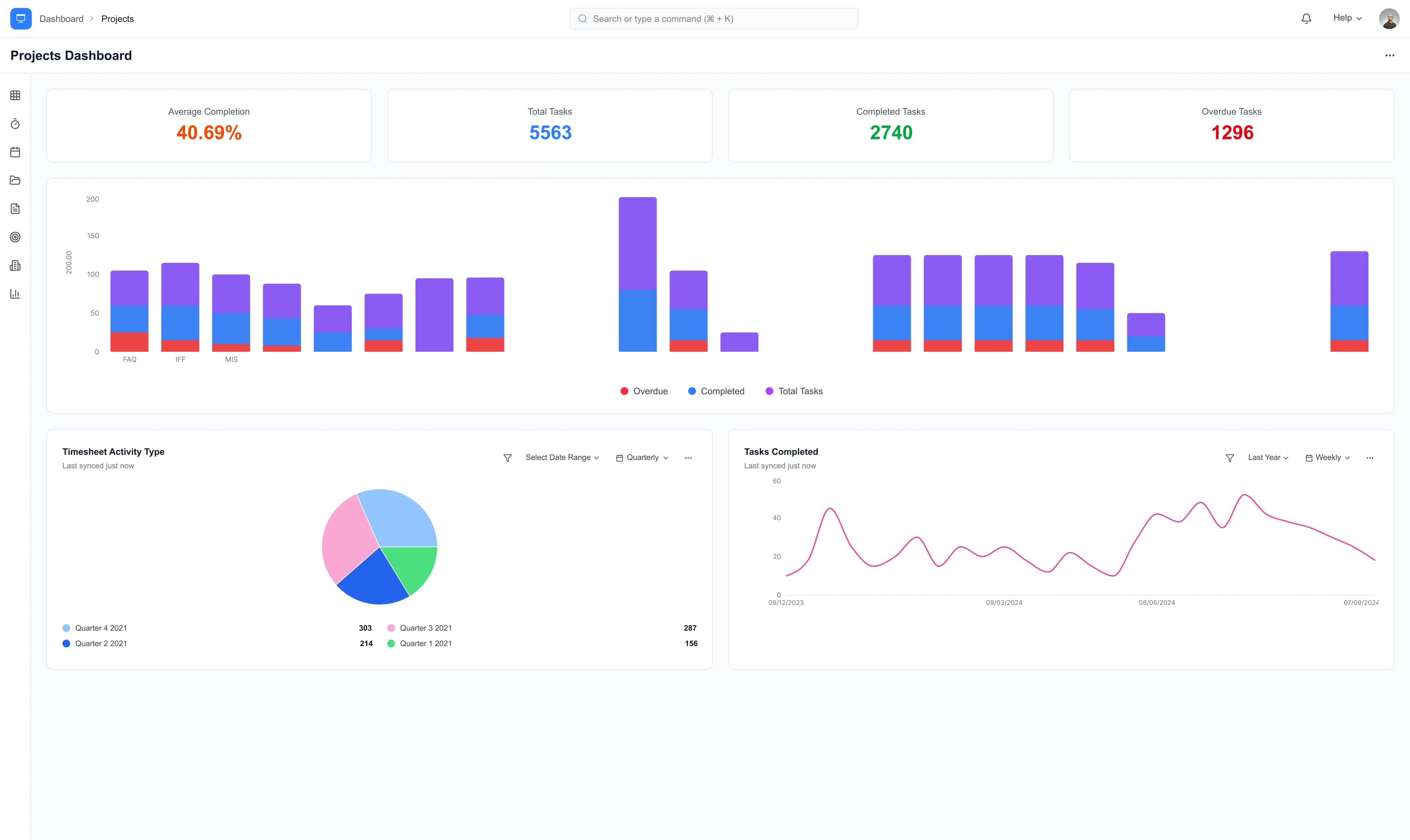Image resolution: width=1410 pixels, height=840 pixels.
Task: Click the notification bell icon
Action: [1306, 18]
